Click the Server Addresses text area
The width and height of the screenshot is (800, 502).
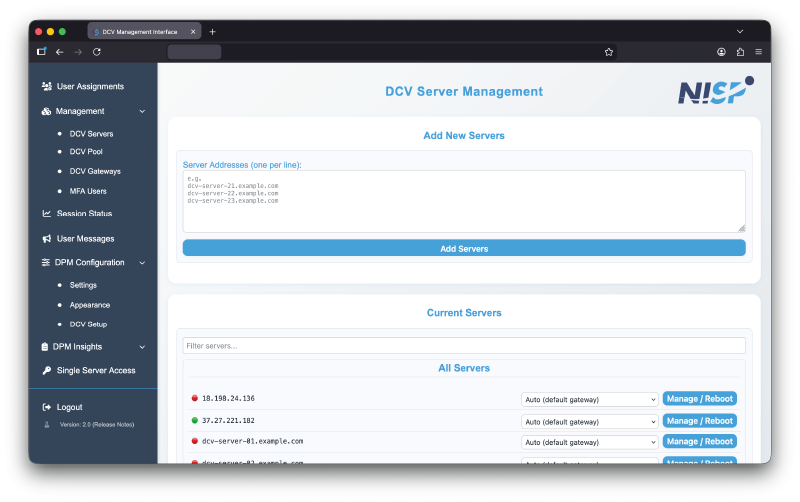pos(463,201)
